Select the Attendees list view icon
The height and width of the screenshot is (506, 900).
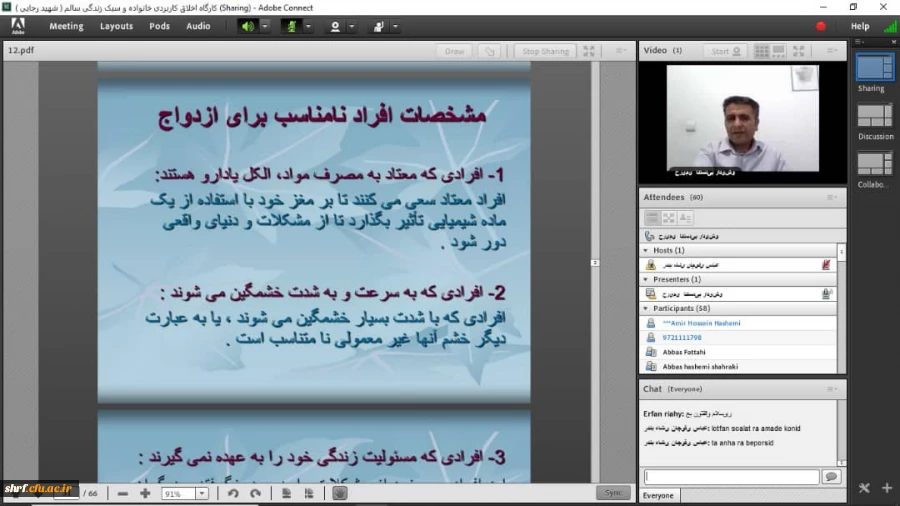point(652,218)
